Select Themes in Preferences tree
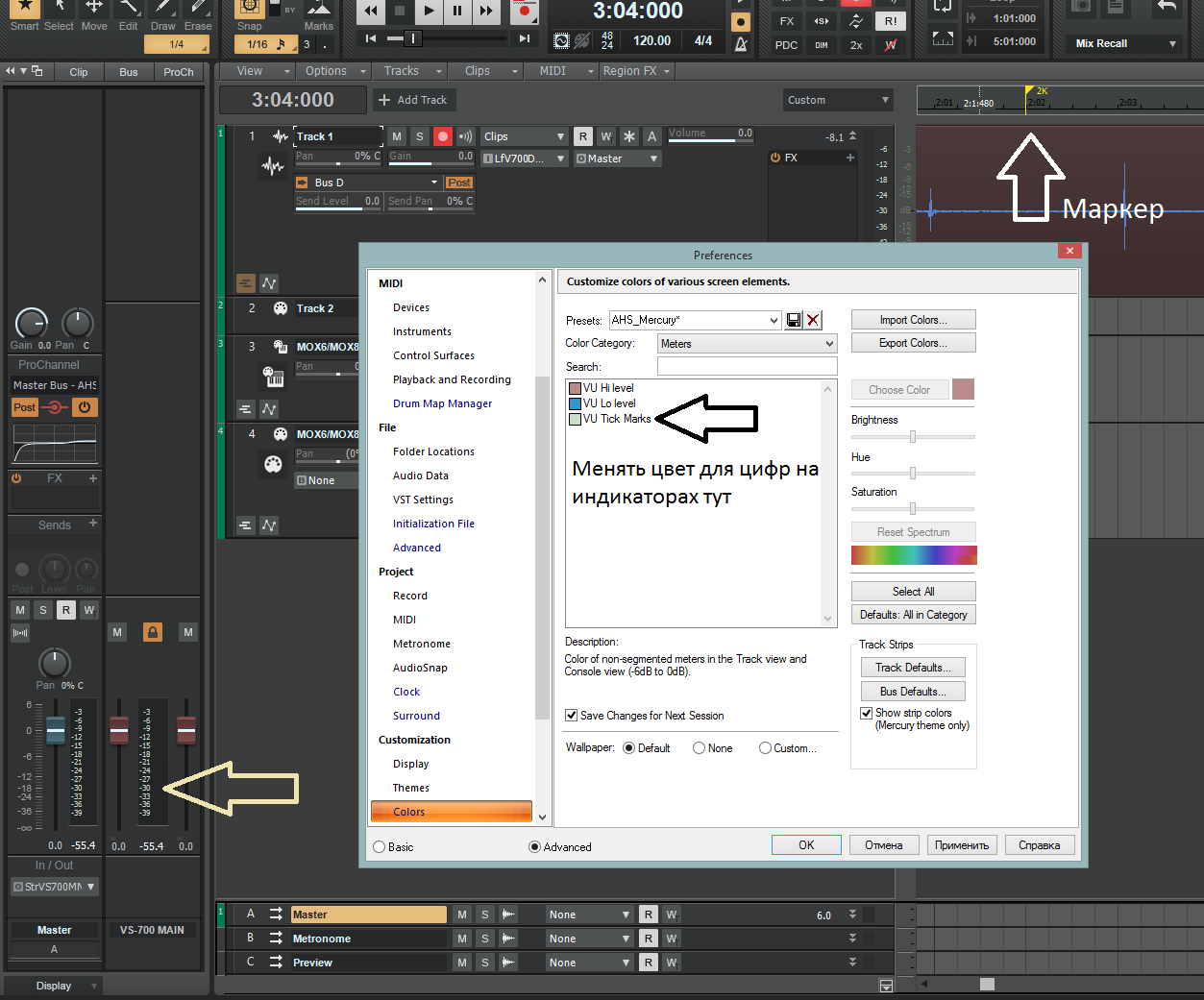This screenshot has width=1204, height=1000. tap(411, 788)
